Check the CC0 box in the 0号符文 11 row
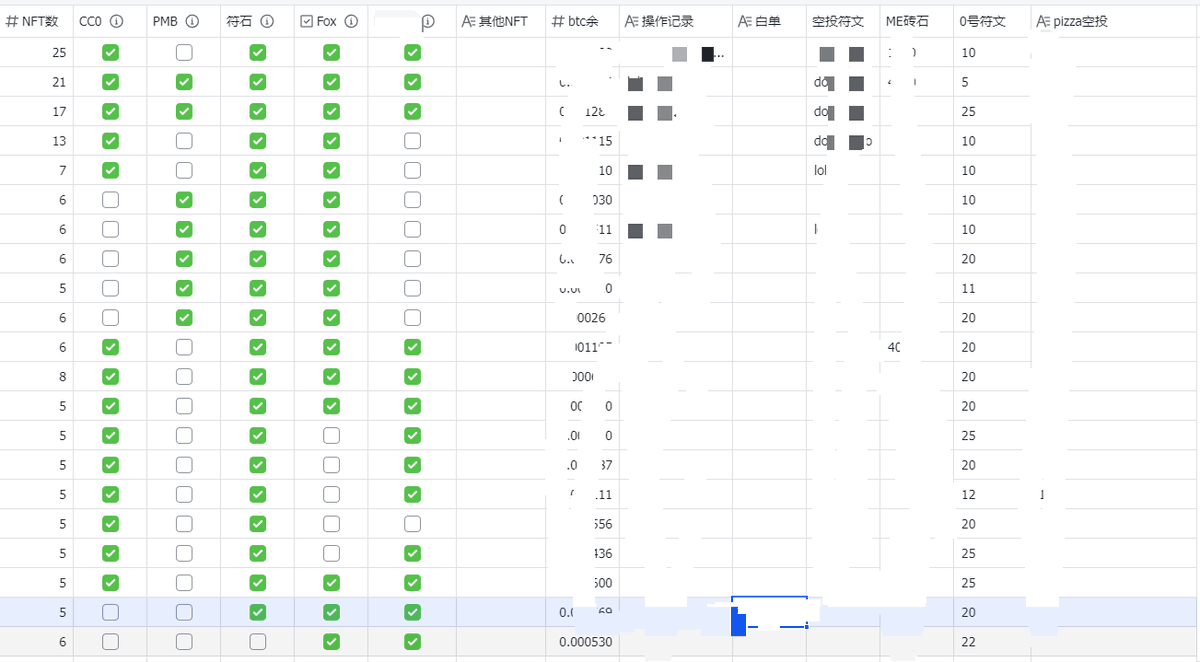Image resolution: width=1200 pixels, height=662 pixels. coord(110,288)
